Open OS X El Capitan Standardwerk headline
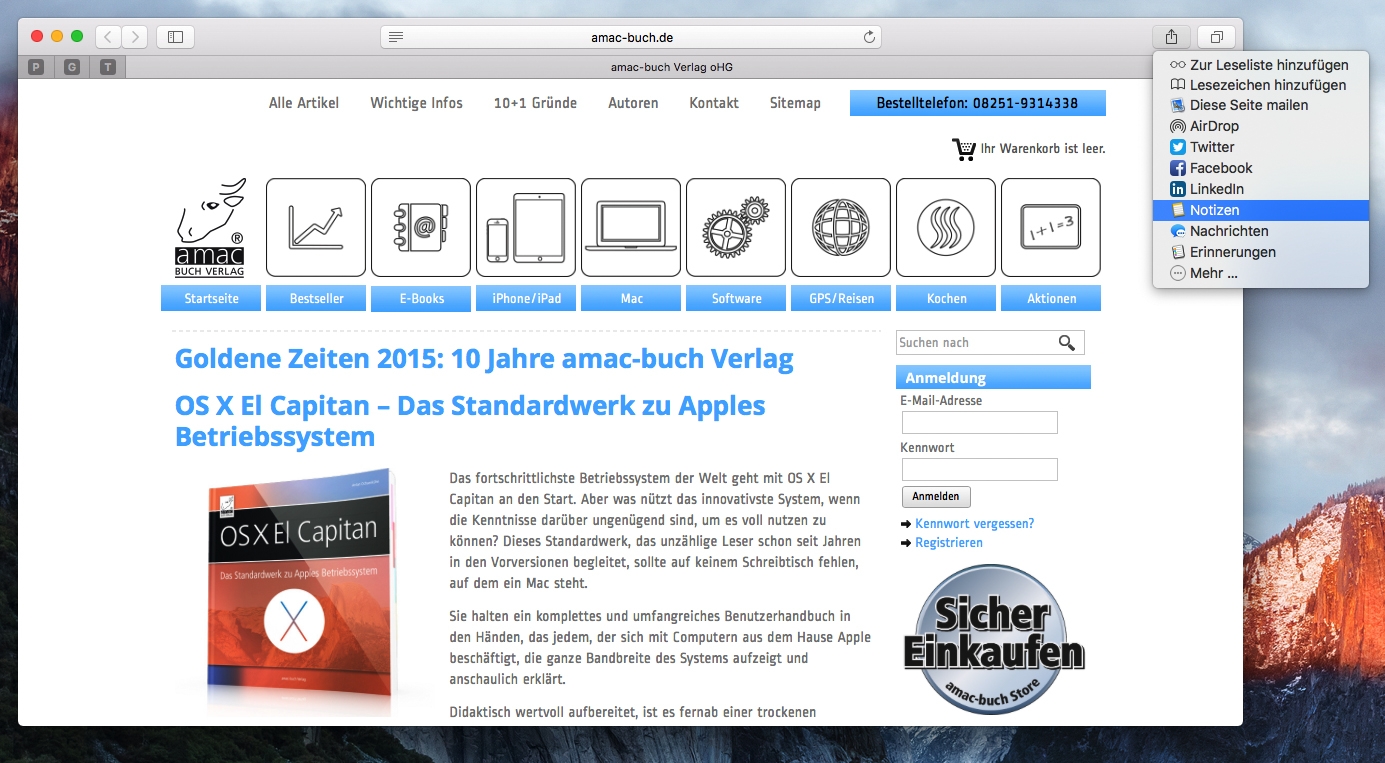This screenshot has height=763, width=1385. pos(470,421)
